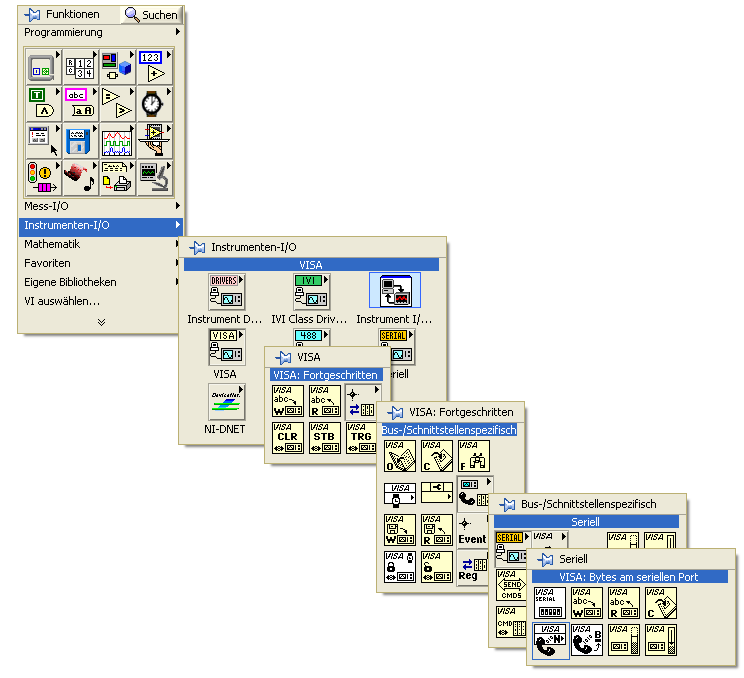Expand the Programmierung category arrow
The width and height of the screenshot is (744, 678).
point(178,32)
